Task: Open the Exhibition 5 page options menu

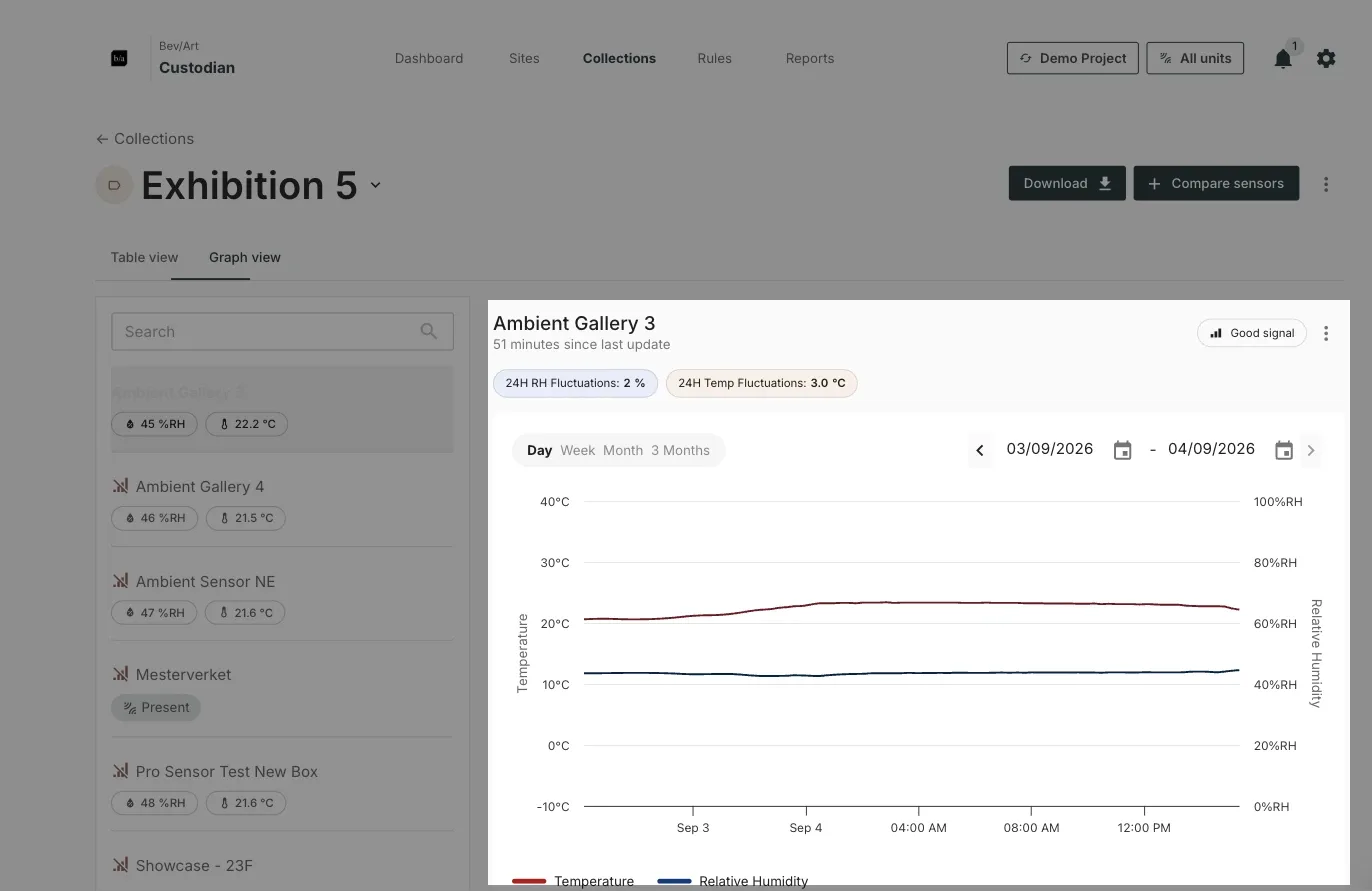Action: [x=1326, y=184]
